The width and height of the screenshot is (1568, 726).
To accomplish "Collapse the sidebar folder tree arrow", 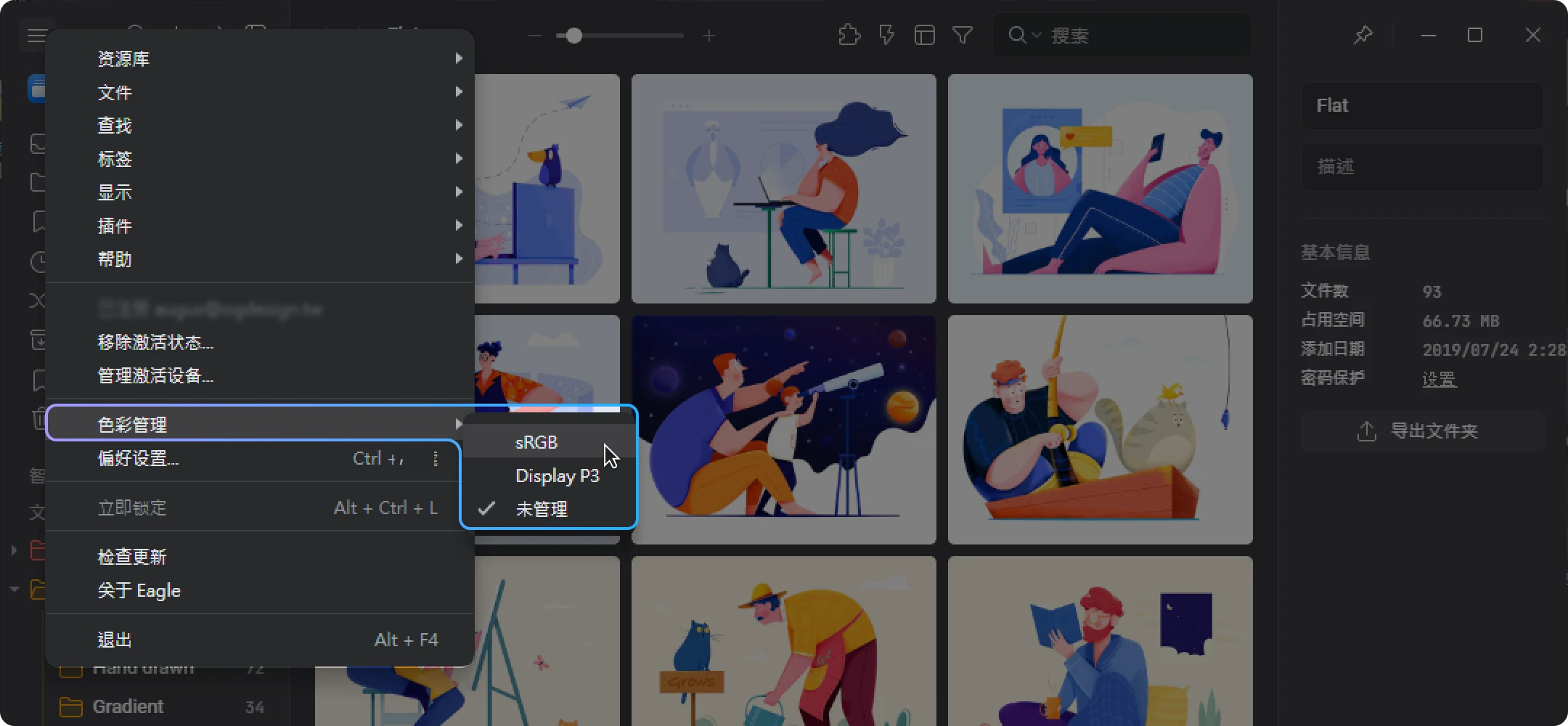I will [14, 589].
